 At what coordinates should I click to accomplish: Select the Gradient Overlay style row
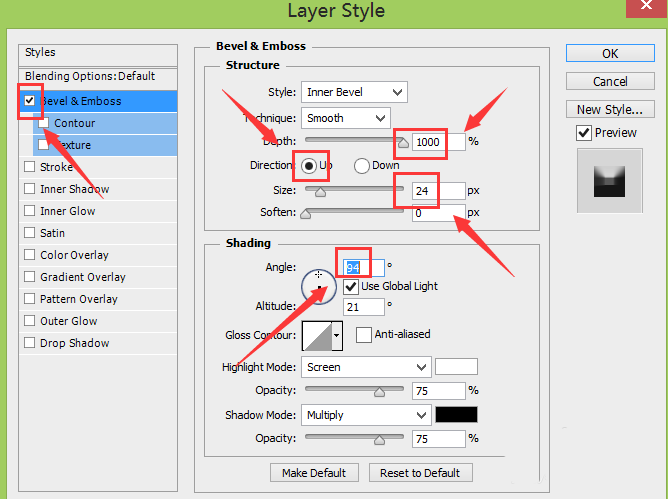tap(98, 277)
